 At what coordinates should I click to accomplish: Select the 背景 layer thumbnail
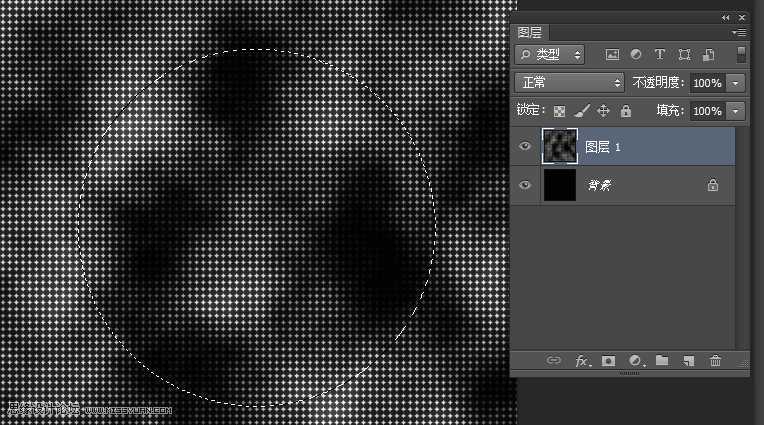(x=560, y=185)
